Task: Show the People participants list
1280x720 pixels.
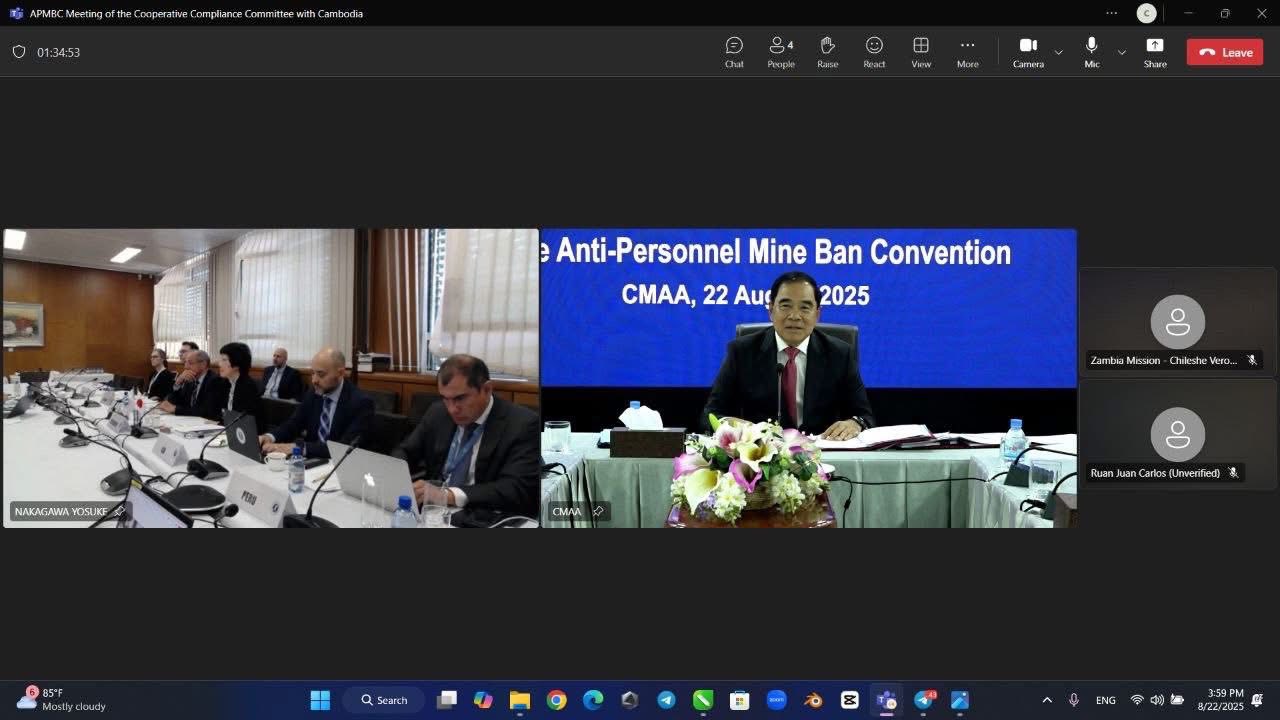Action: point(781,52)
